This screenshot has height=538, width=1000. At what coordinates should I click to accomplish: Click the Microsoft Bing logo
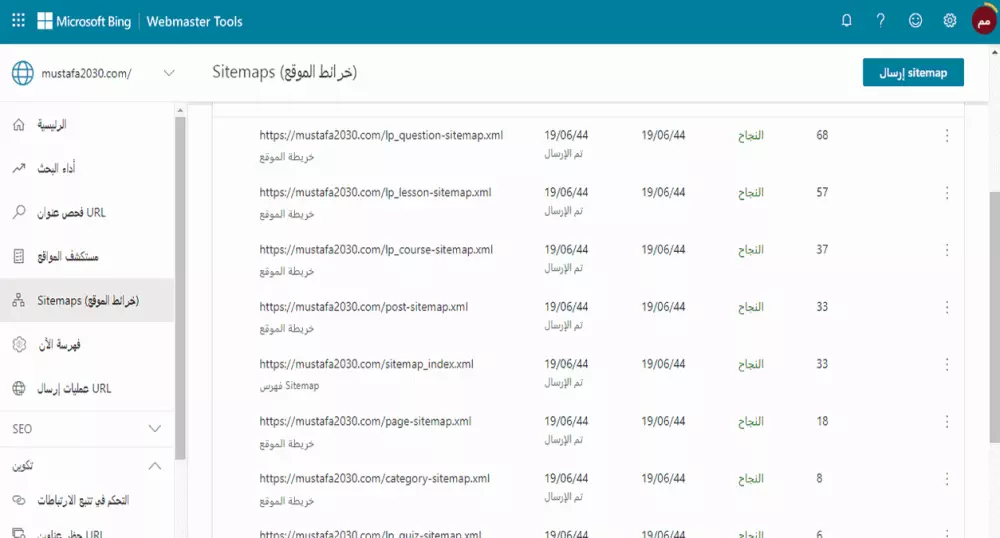[x=84, y=21]
